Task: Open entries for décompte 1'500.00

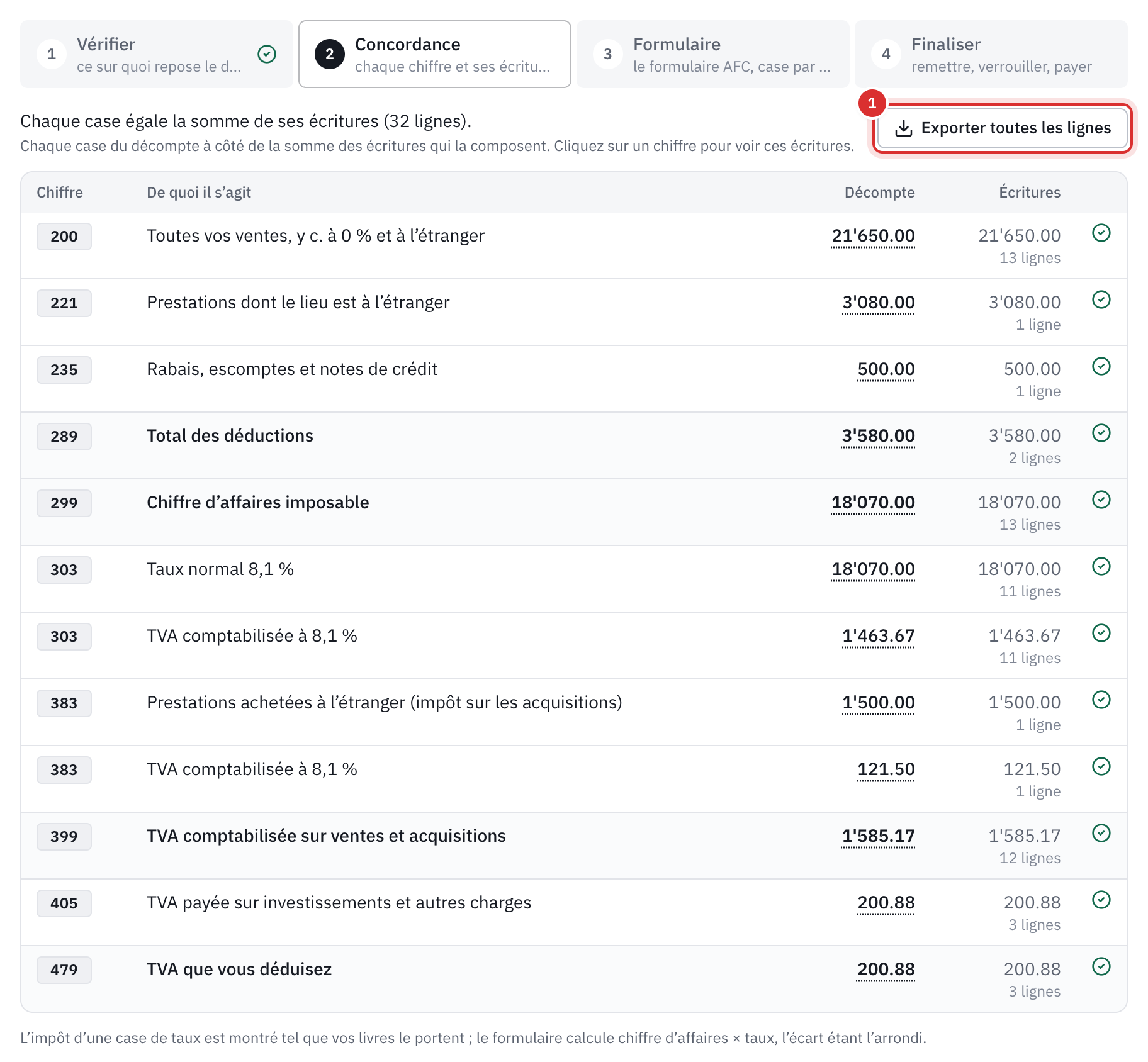Action: pyautogui.click(x=879, y=703)
